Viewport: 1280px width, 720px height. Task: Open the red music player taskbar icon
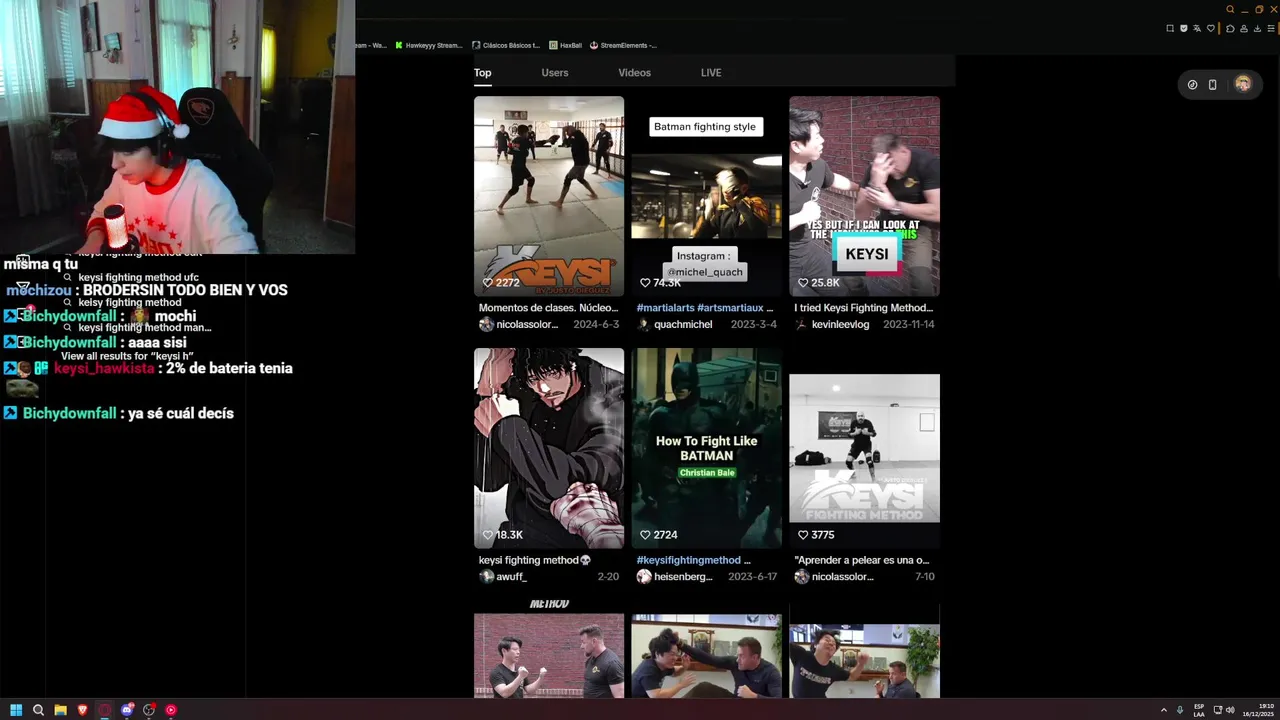171,710
